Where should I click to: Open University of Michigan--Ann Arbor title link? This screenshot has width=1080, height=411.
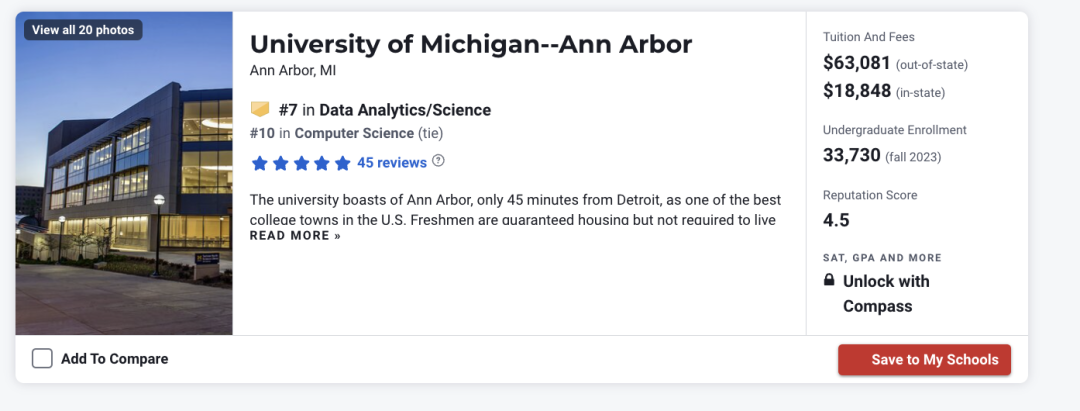(x=470, y=45)
